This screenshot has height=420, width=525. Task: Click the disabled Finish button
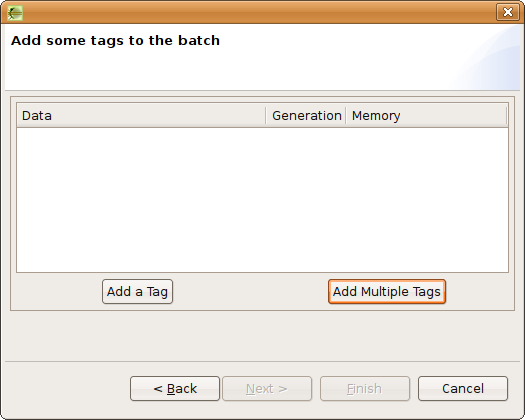click(x=365, y=389)
